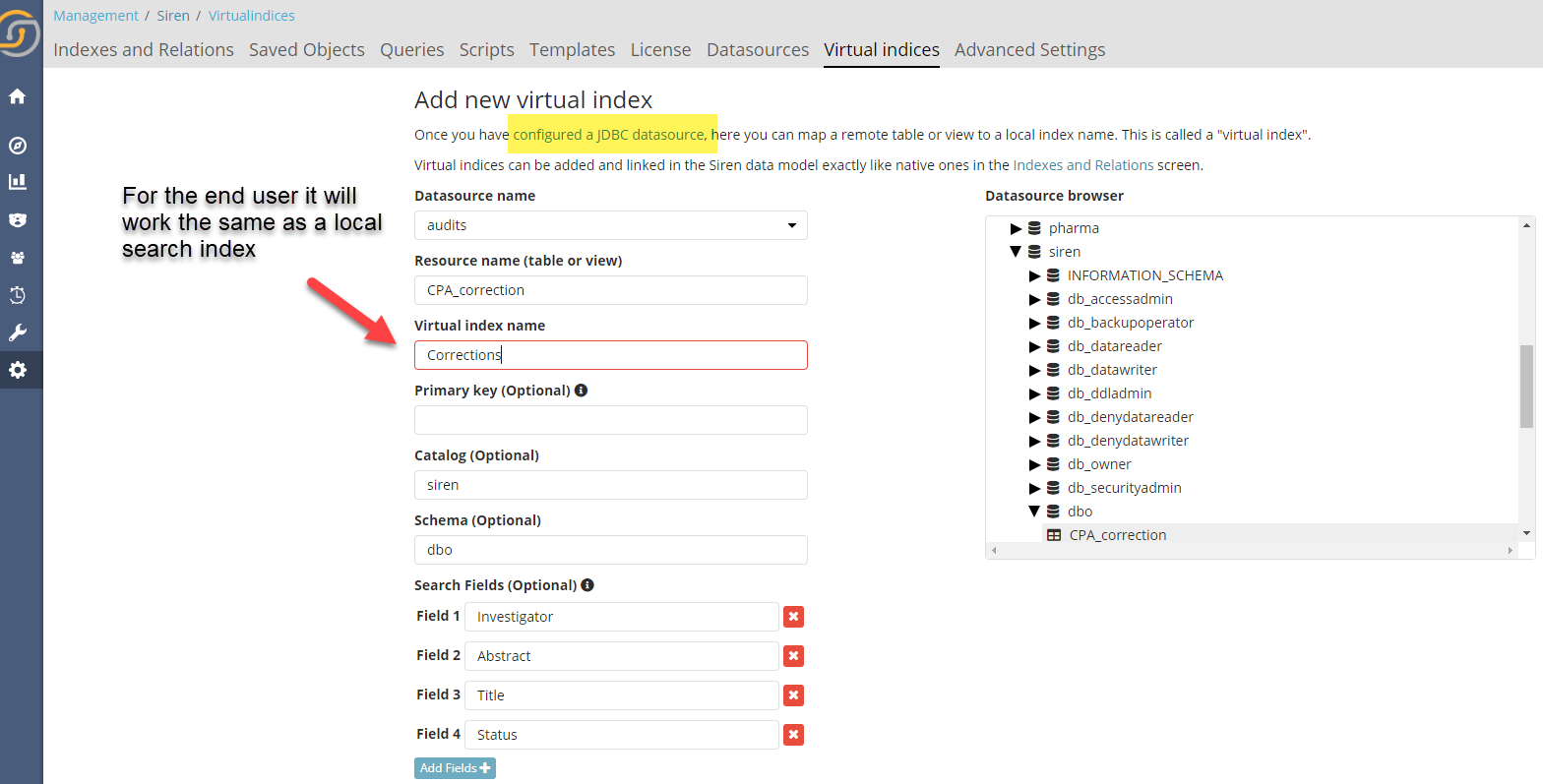This screenshot has height=784, width=1543.
Task: Click the database icon beside db_datareader
Action: [x=1053, y=346]
